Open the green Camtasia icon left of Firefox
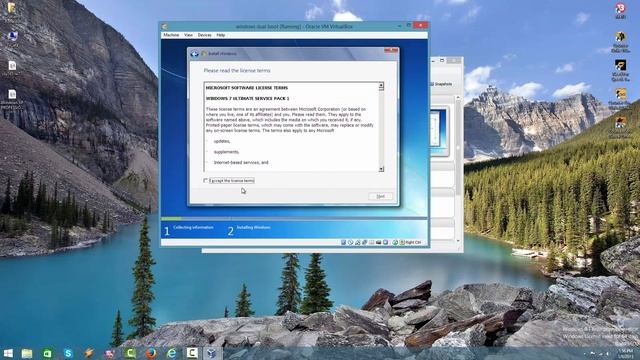 pos(130,353)
